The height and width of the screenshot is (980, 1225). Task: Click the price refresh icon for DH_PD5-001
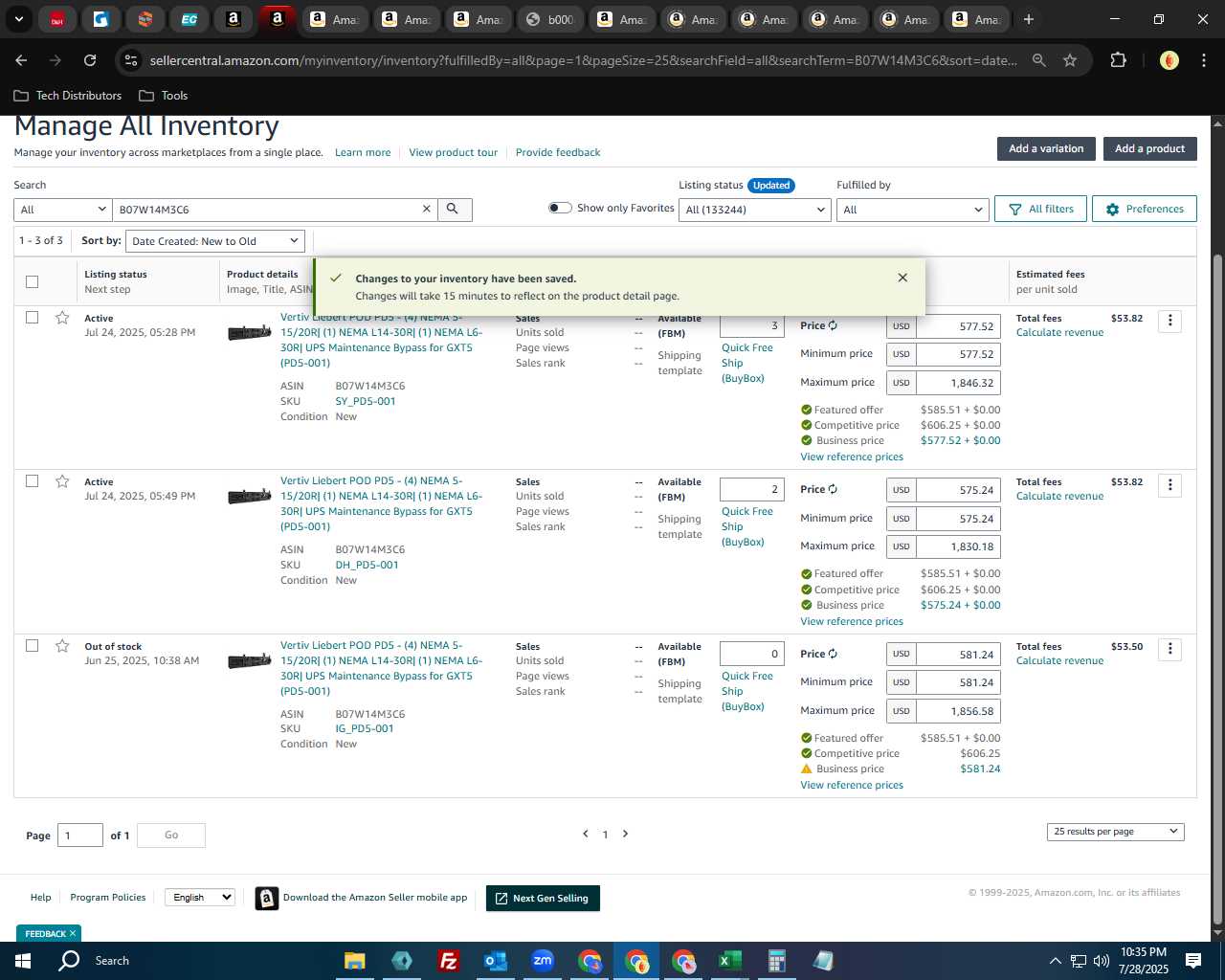tap(833, 490)
